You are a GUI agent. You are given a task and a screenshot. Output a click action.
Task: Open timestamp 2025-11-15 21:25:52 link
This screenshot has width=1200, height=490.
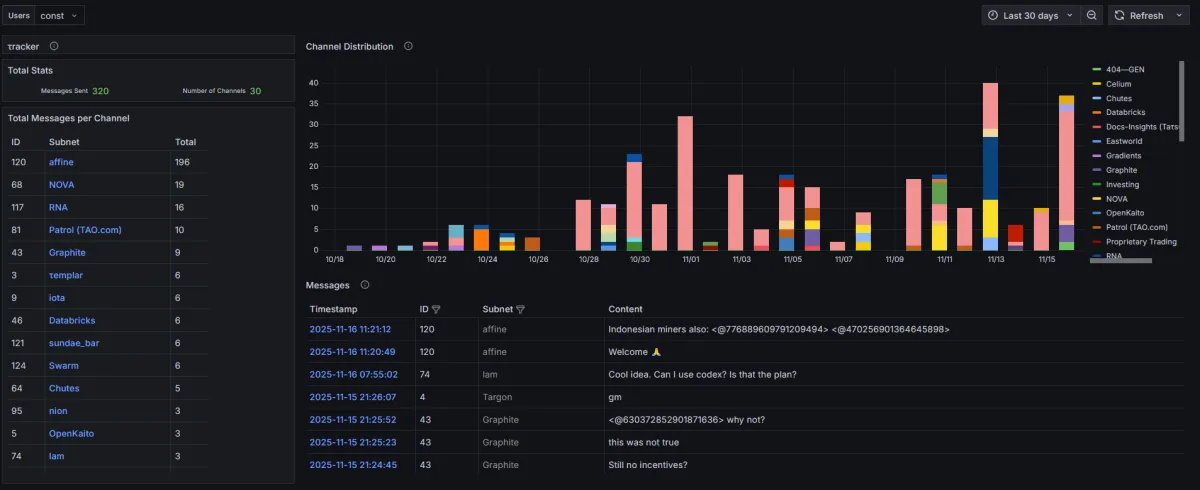tap(352, 420)
